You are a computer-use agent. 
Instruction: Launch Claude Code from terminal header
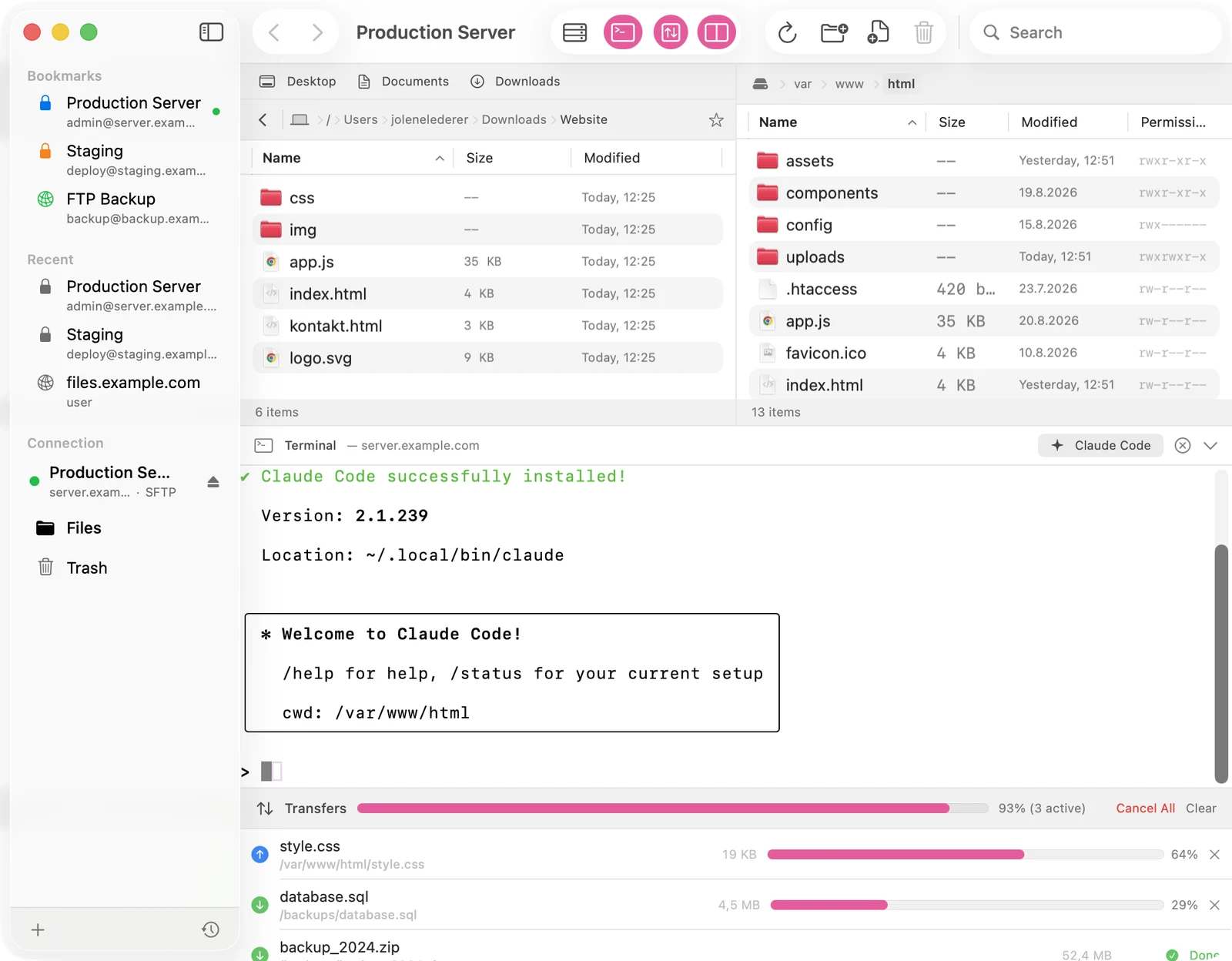click(x=1100, y=445)
